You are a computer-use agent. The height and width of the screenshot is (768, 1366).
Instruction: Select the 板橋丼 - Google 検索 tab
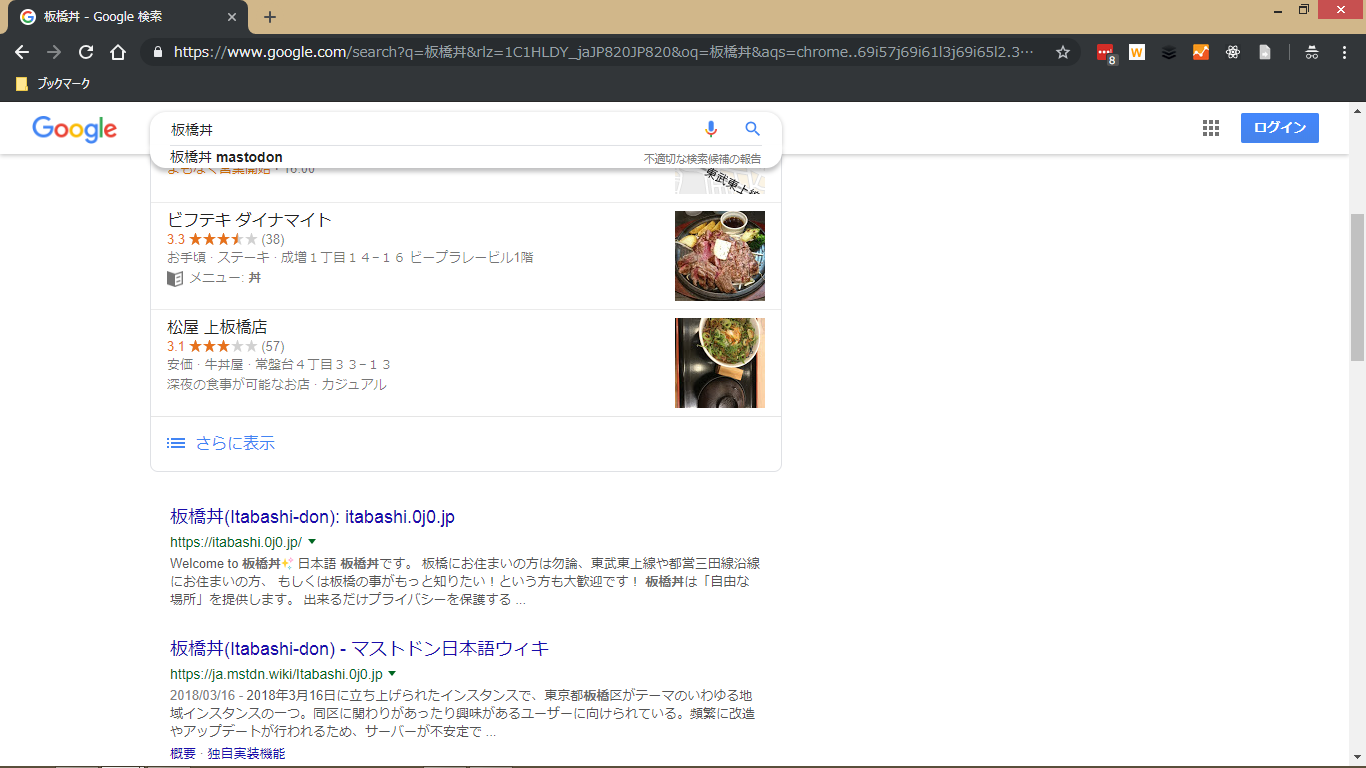[120, 17]
